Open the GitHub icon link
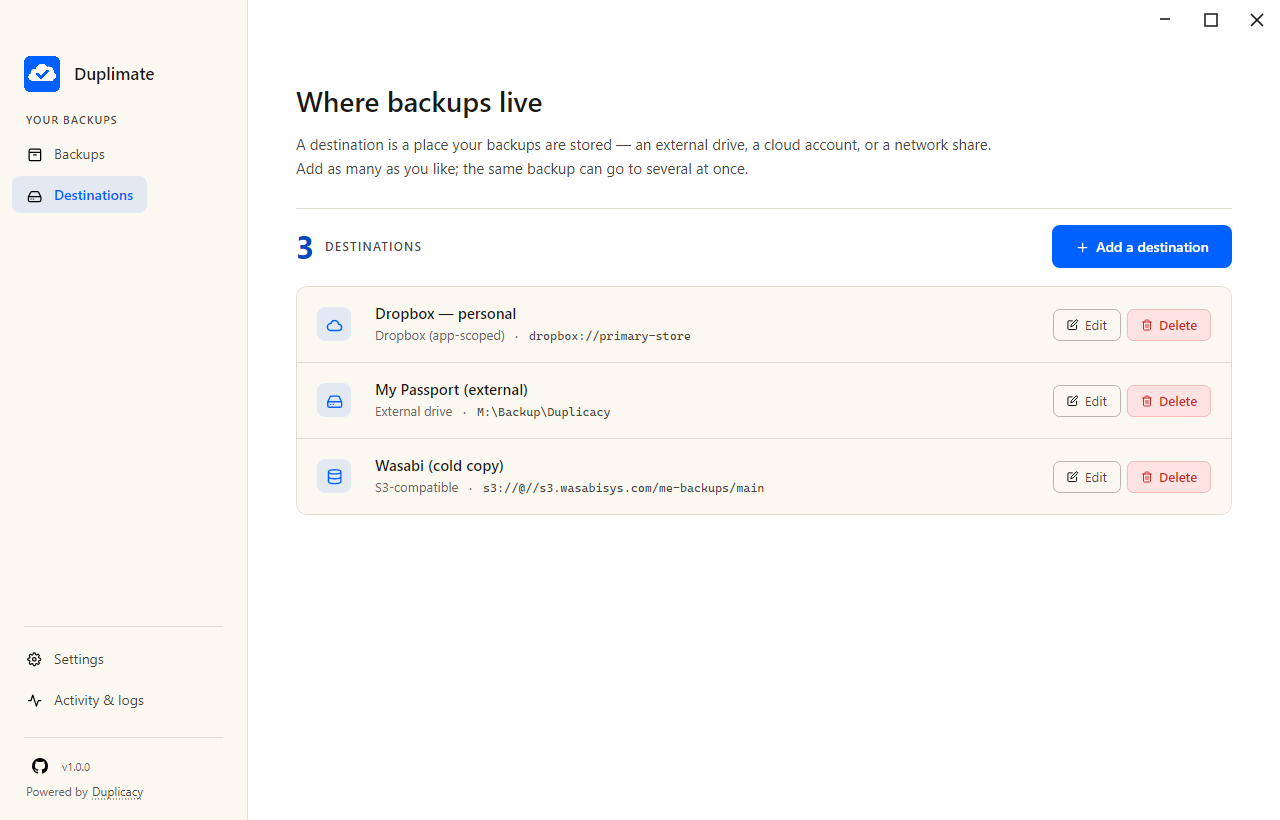The width and height of the screenshot is (1280, 820). (40, 766)
